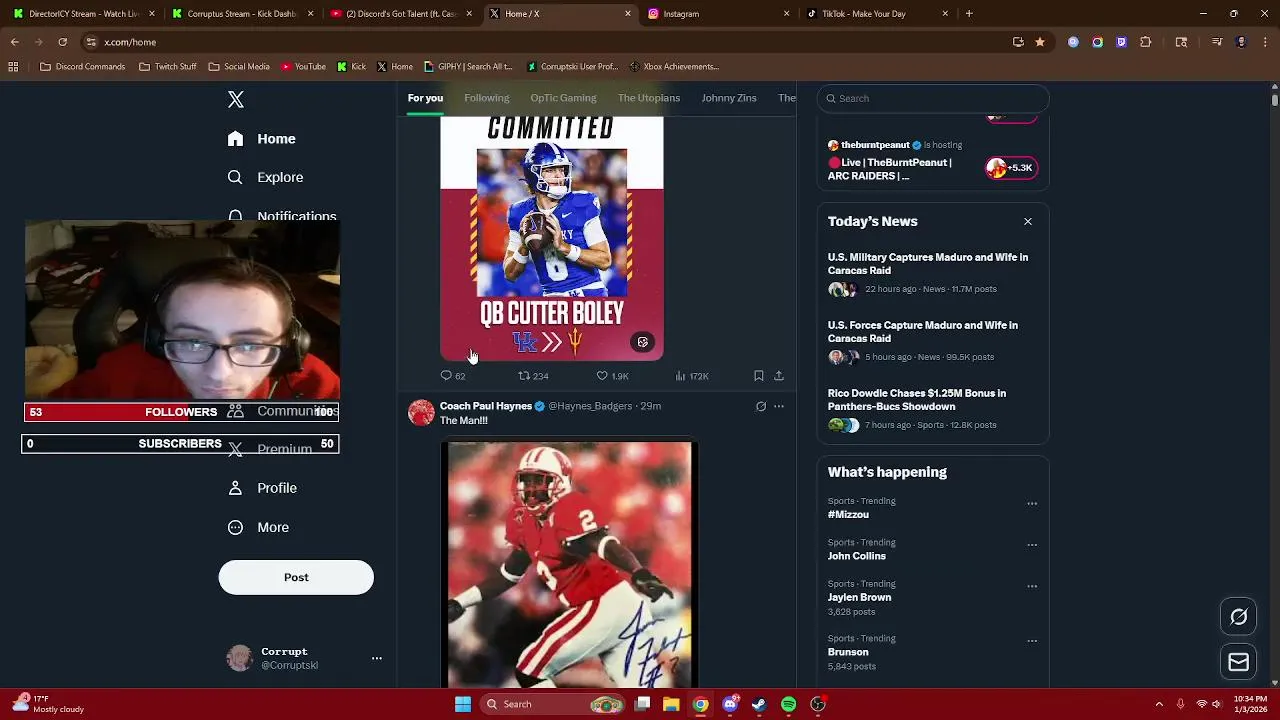View analytics of QB Cutter Boley post
This screenshot has height=720, width=1280.
click(x=692, y=376)
